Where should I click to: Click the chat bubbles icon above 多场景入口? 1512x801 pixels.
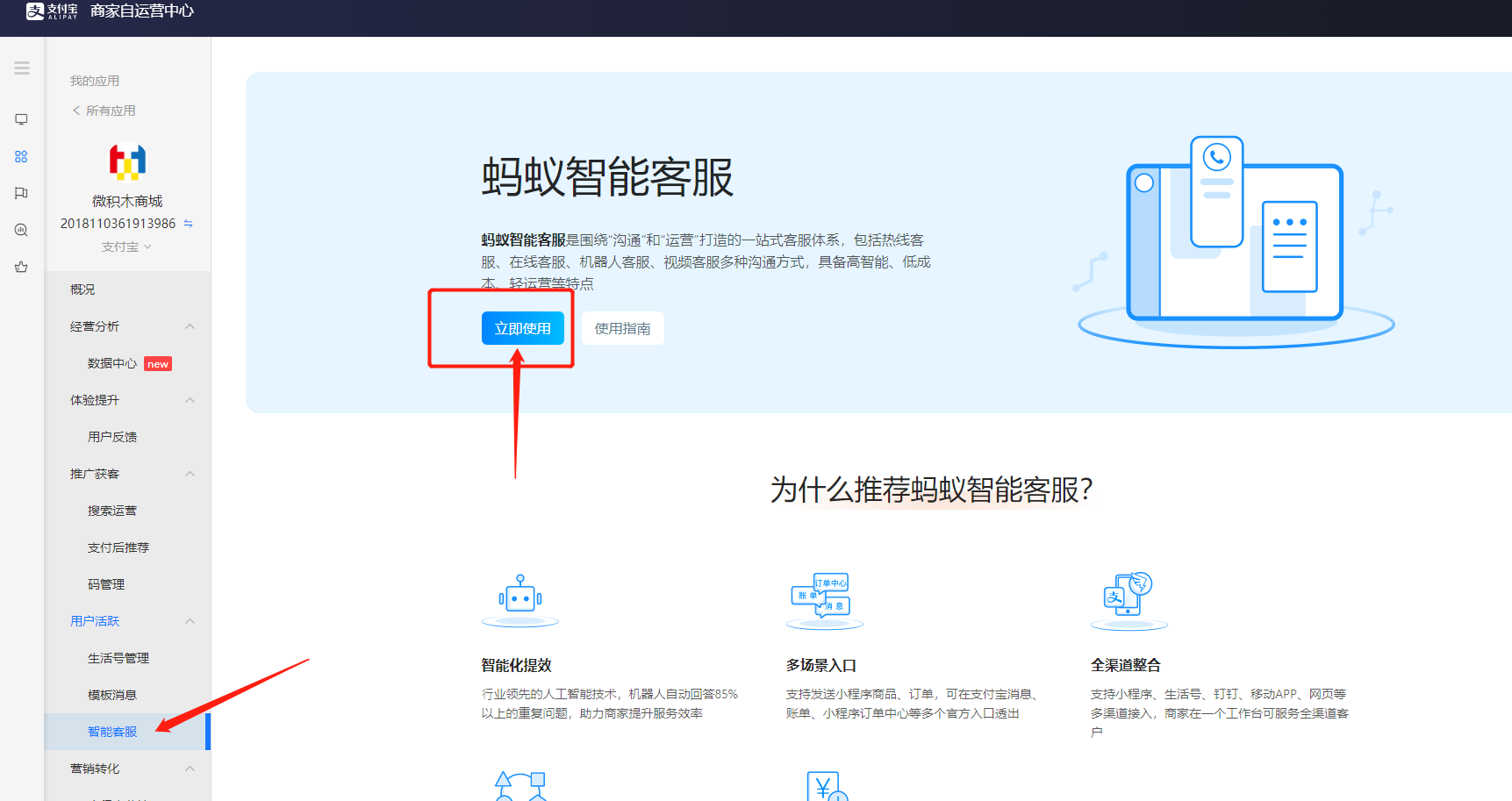click(825, 600)
